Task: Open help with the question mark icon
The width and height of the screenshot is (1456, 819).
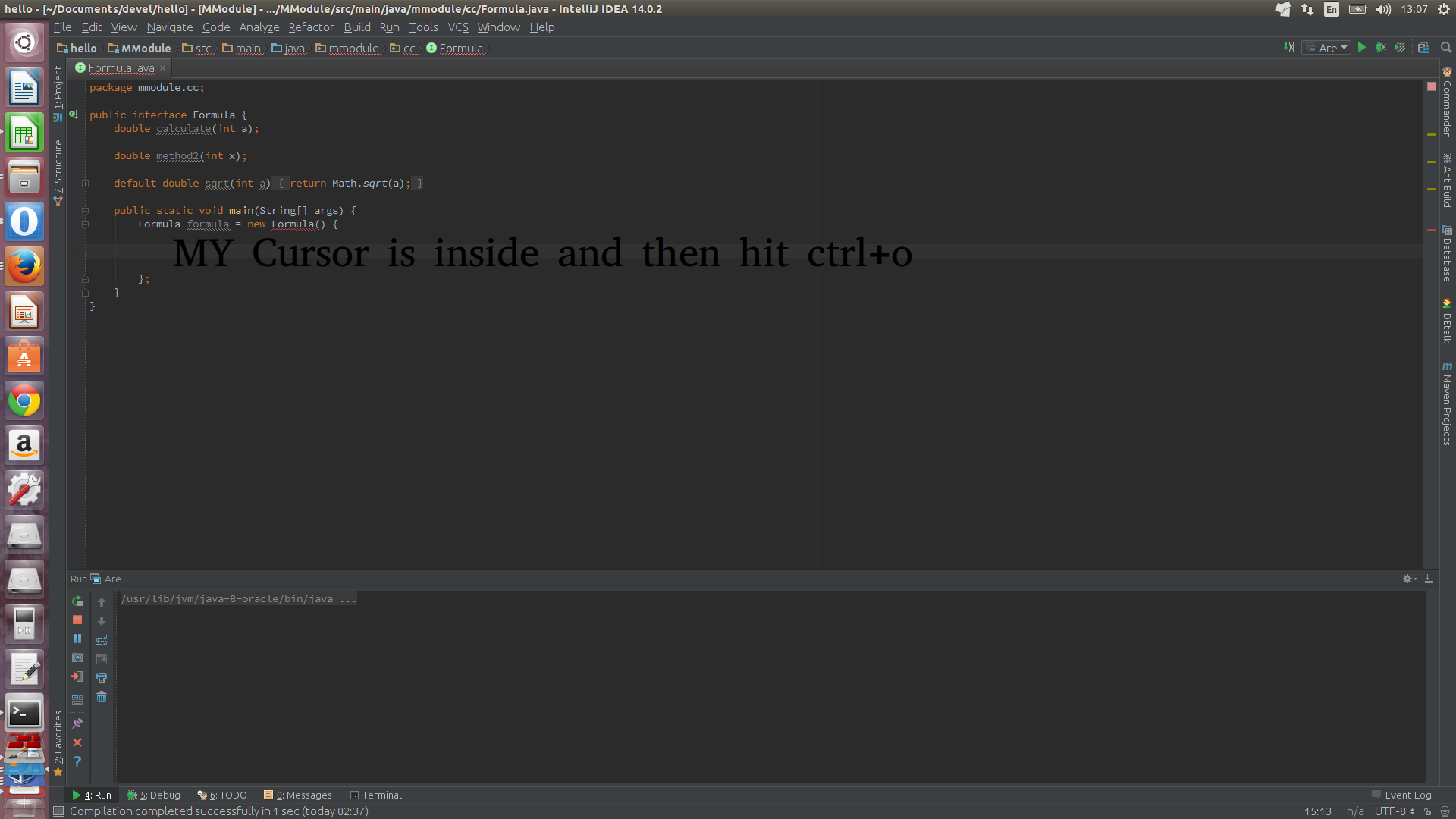Action: coord(77,761)
